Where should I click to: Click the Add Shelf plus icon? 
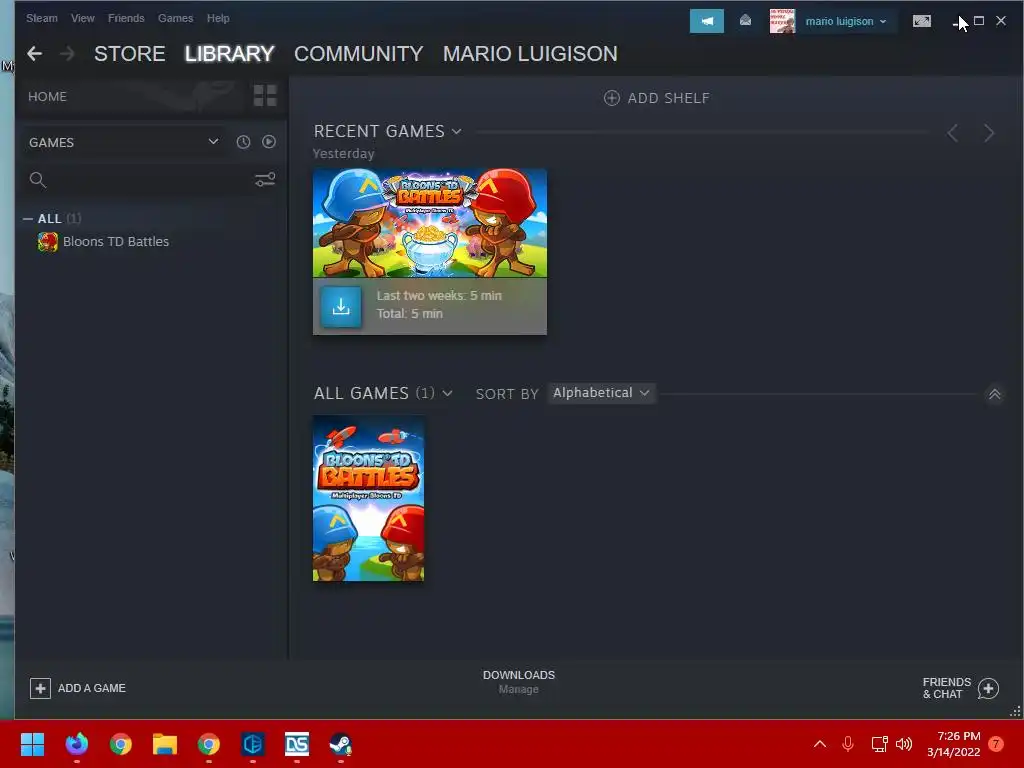click(x=611, y=98)
